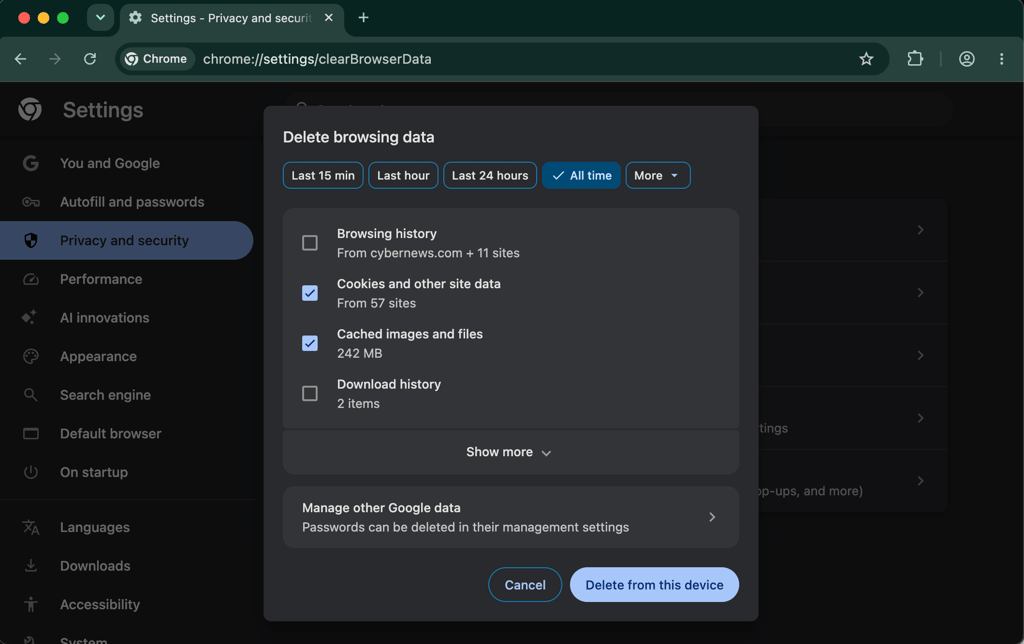Click the Downloads arrow icon
Image resolution: width=1024 pixels, height=644 pixels.
pos(31,566)
